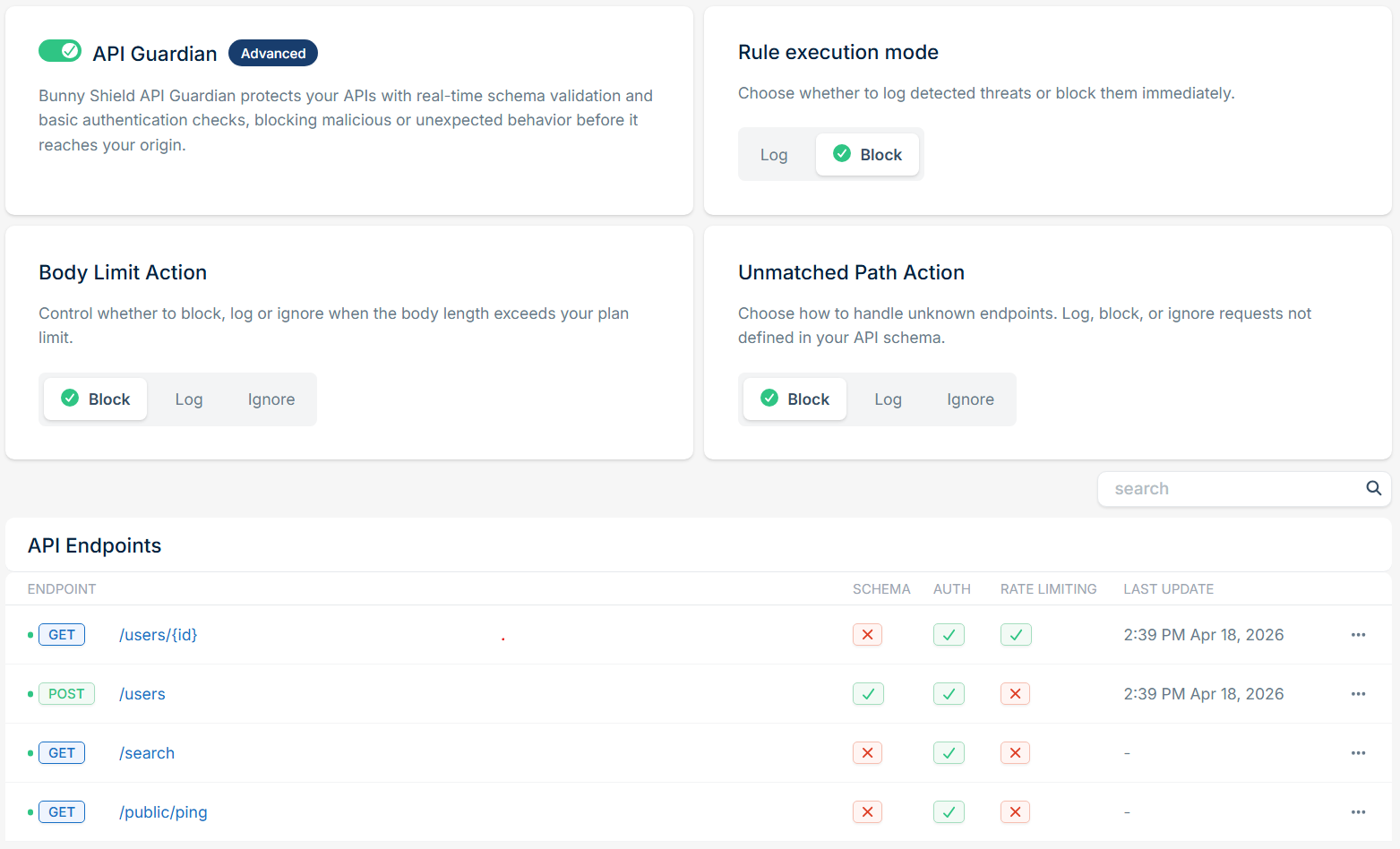This screenshot has width=1400, height=849.
Task: Click the RATE LIMITING column header
Action: coord(1049,589)
